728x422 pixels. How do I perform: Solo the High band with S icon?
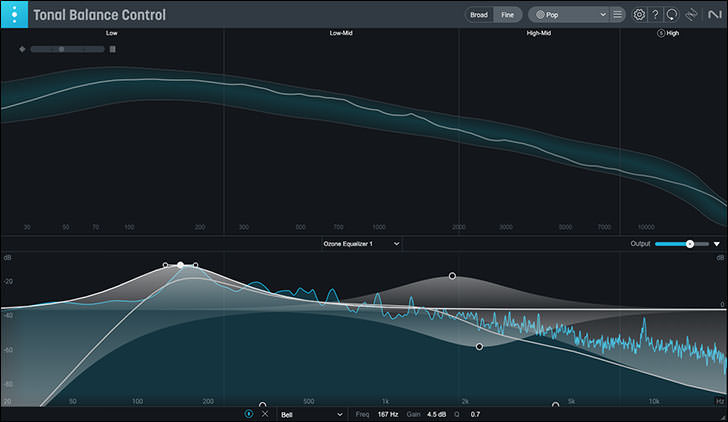[x=661, y=33]
